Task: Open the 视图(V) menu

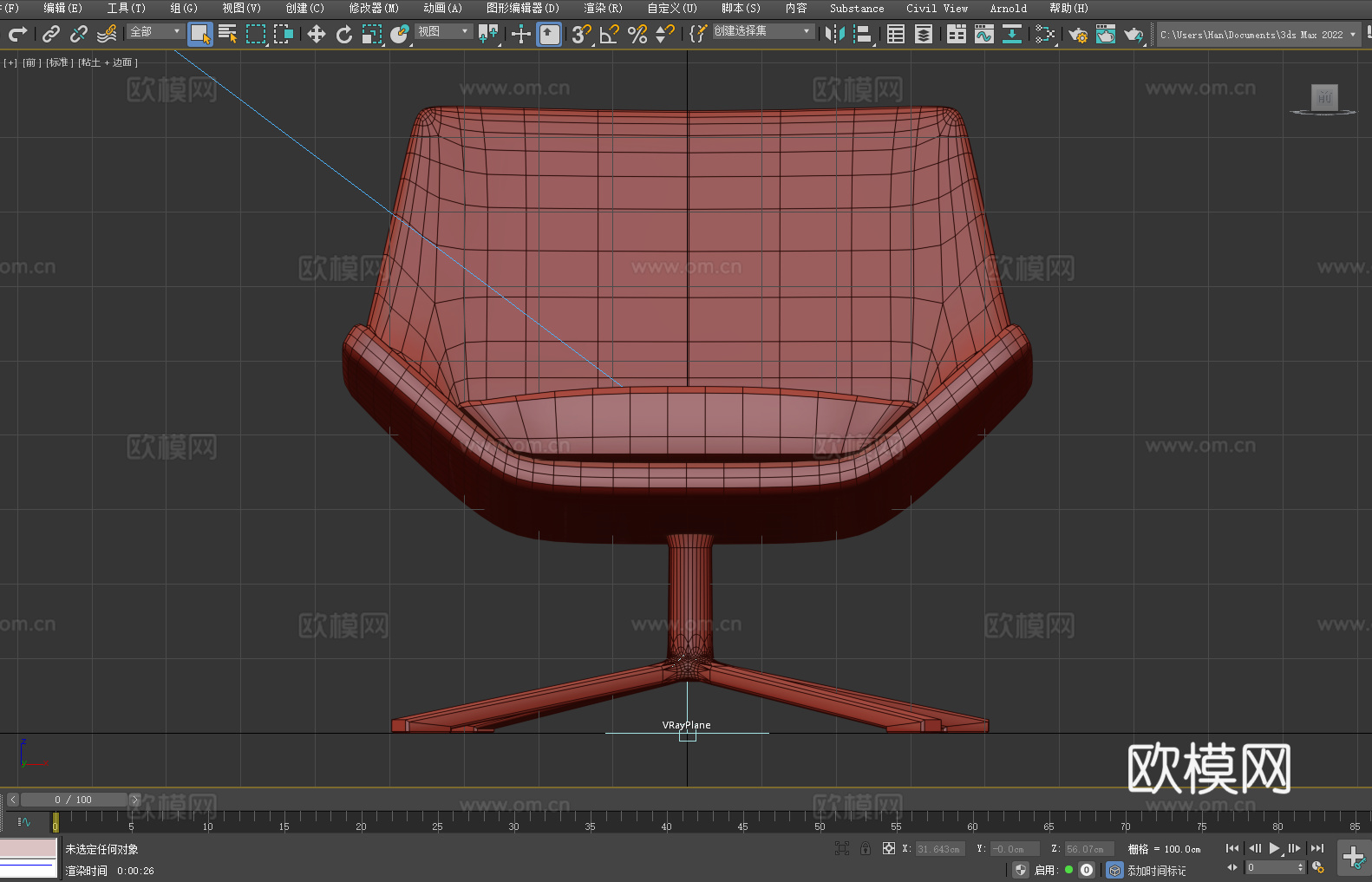Action: point(242,8)
